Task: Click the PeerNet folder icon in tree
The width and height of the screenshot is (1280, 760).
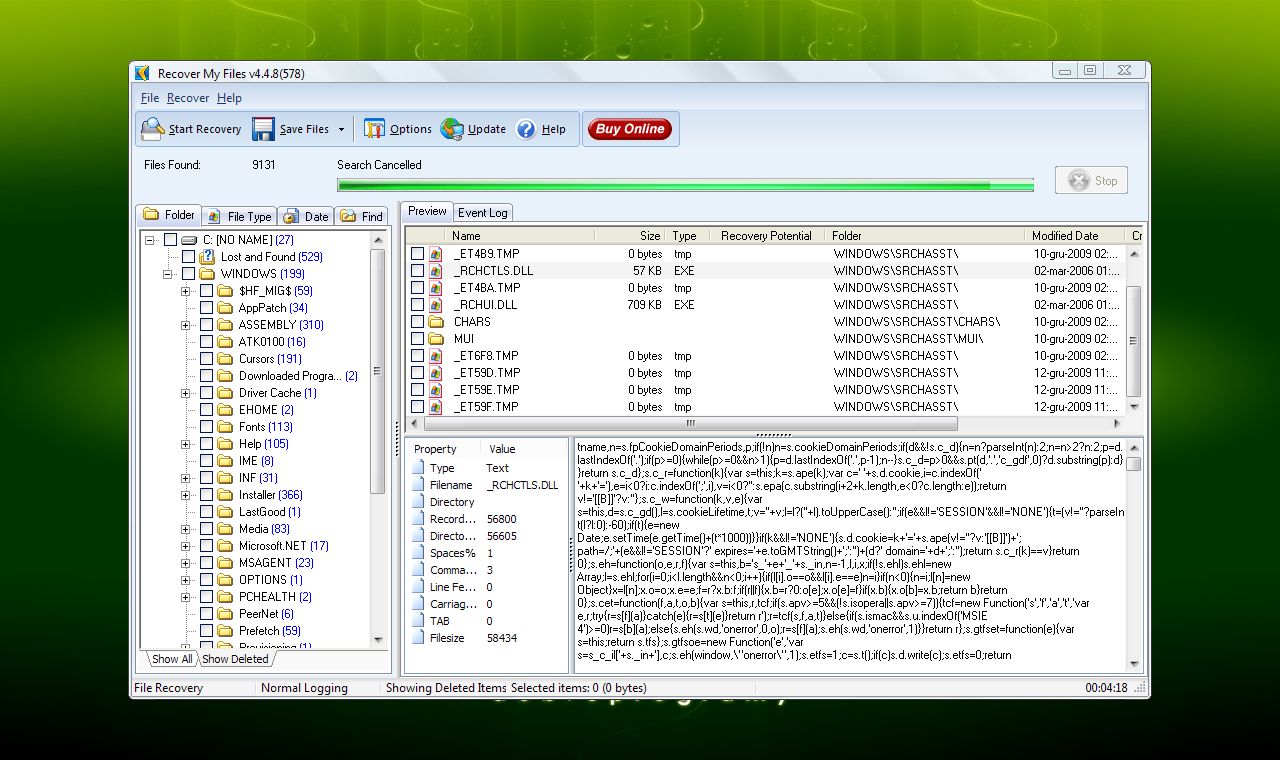Action: [225, 614]
